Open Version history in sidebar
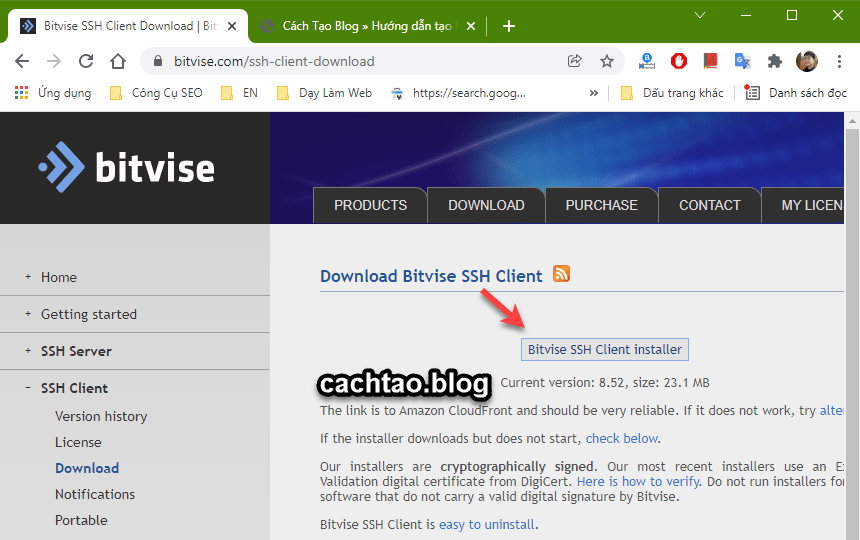860x540 pixels. coord(101,416)
